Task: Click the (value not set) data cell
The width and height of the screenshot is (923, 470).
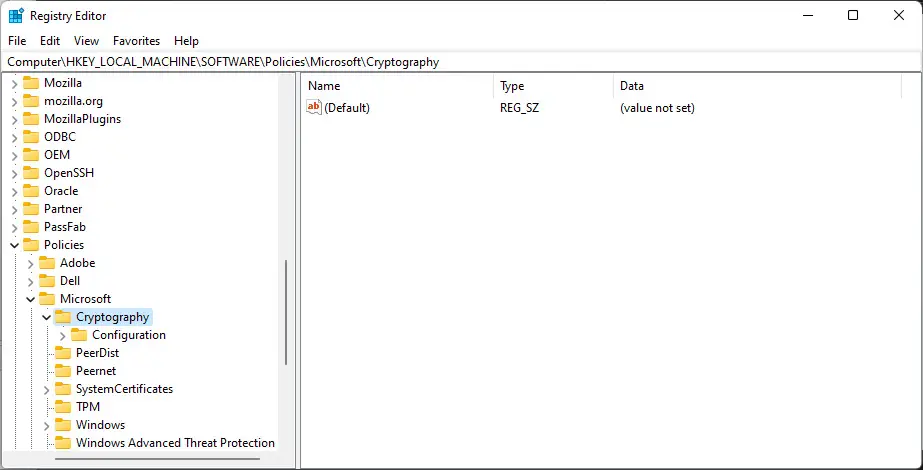Action: 657,108
